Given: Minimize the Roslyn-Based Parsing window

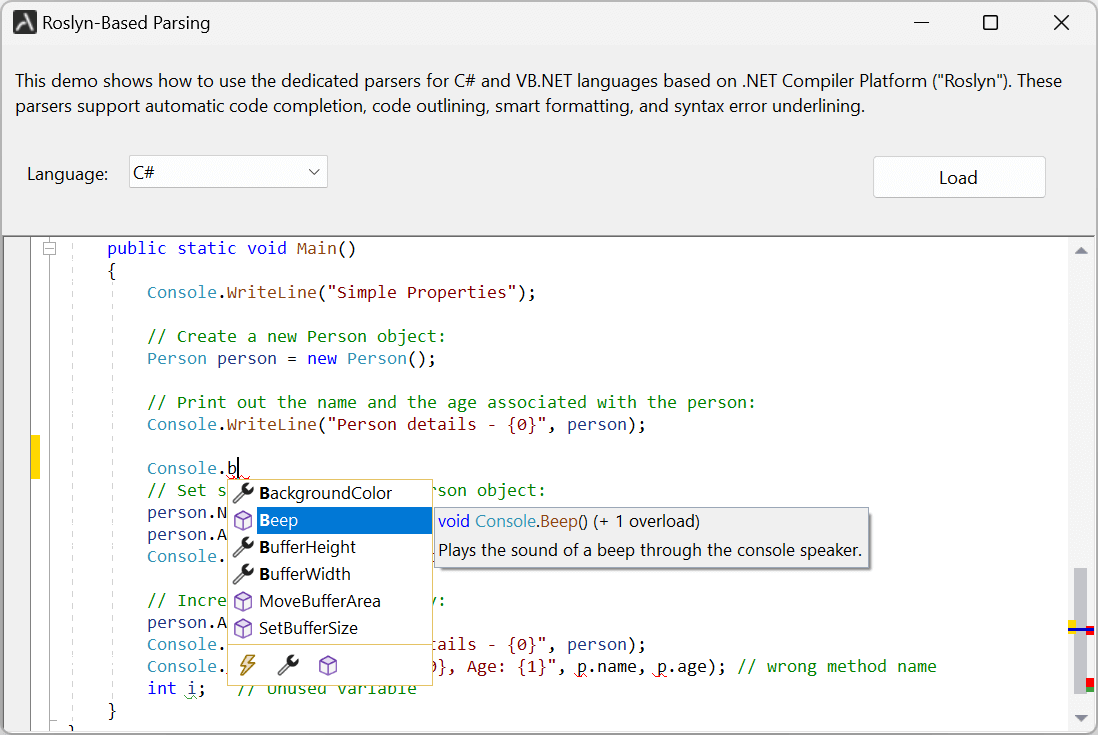Looking at the screenshot, I should [x=922, y=22].
